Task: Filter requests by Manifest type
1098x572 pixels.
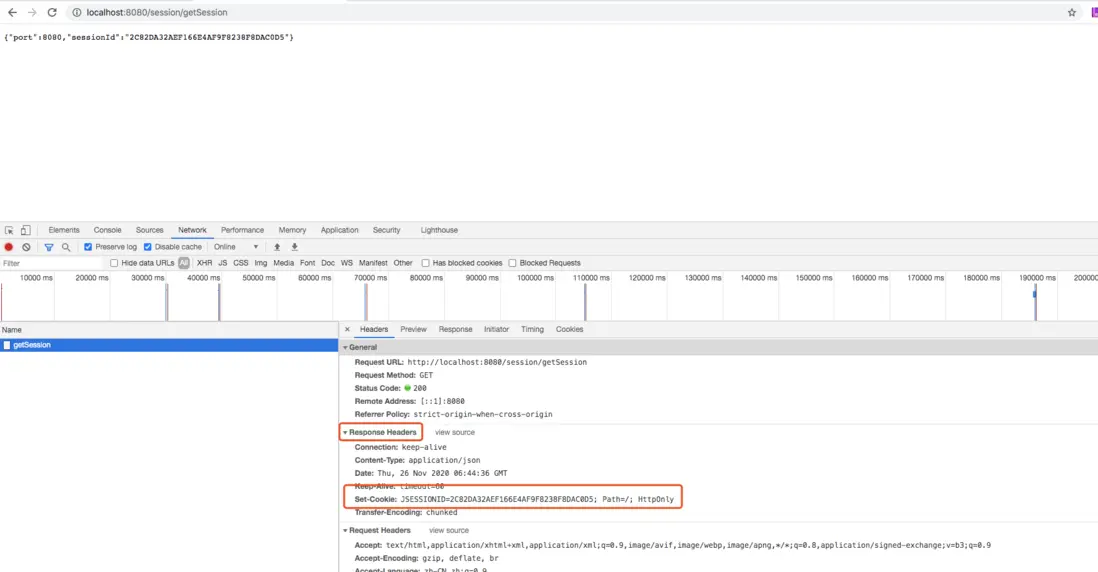Action: (x=373, y=263)
